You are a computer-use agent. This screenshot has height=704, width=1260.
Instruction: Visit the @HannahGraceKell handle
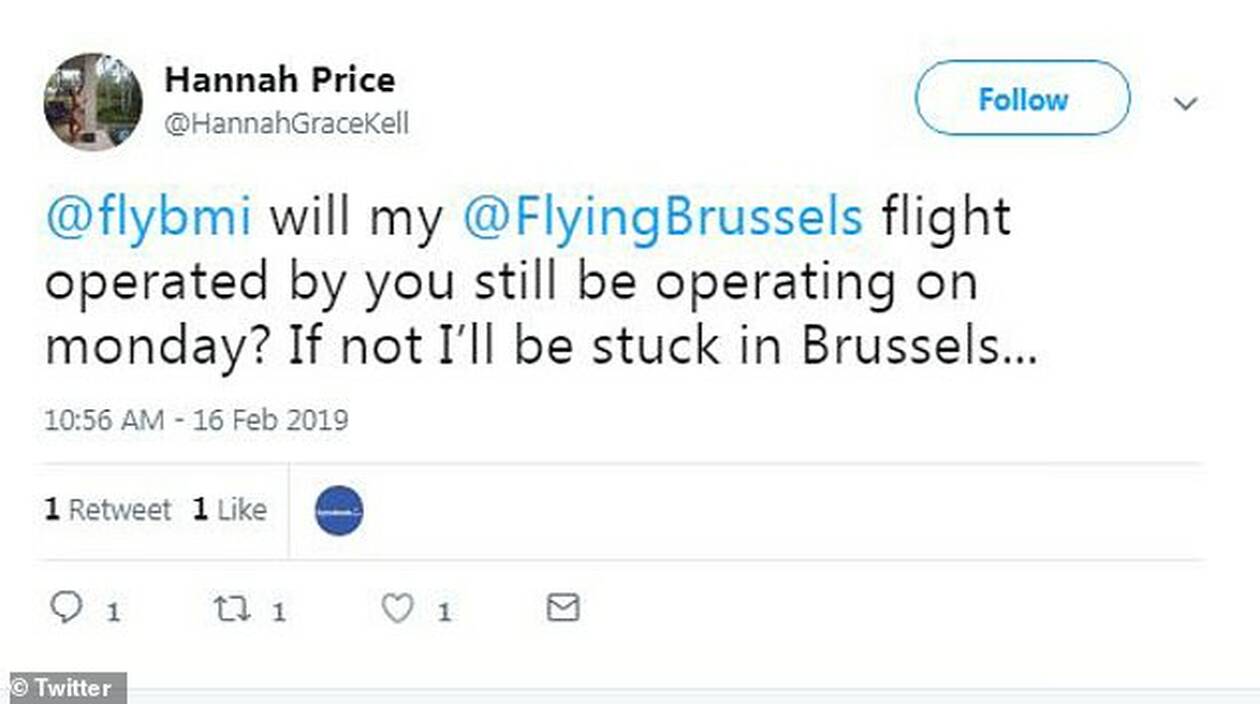pos(286,125)
